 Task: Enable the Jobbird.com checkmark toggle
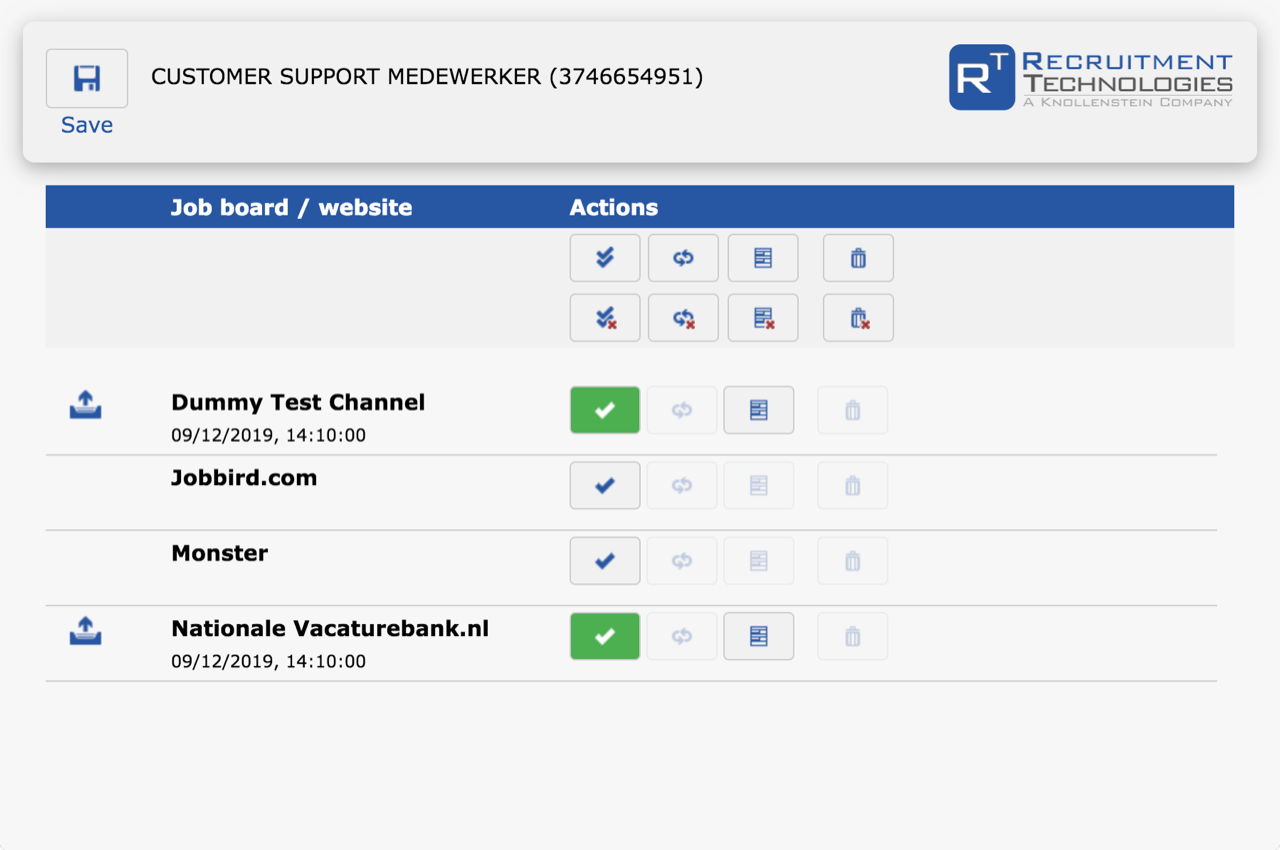click(x=604, y=485)
